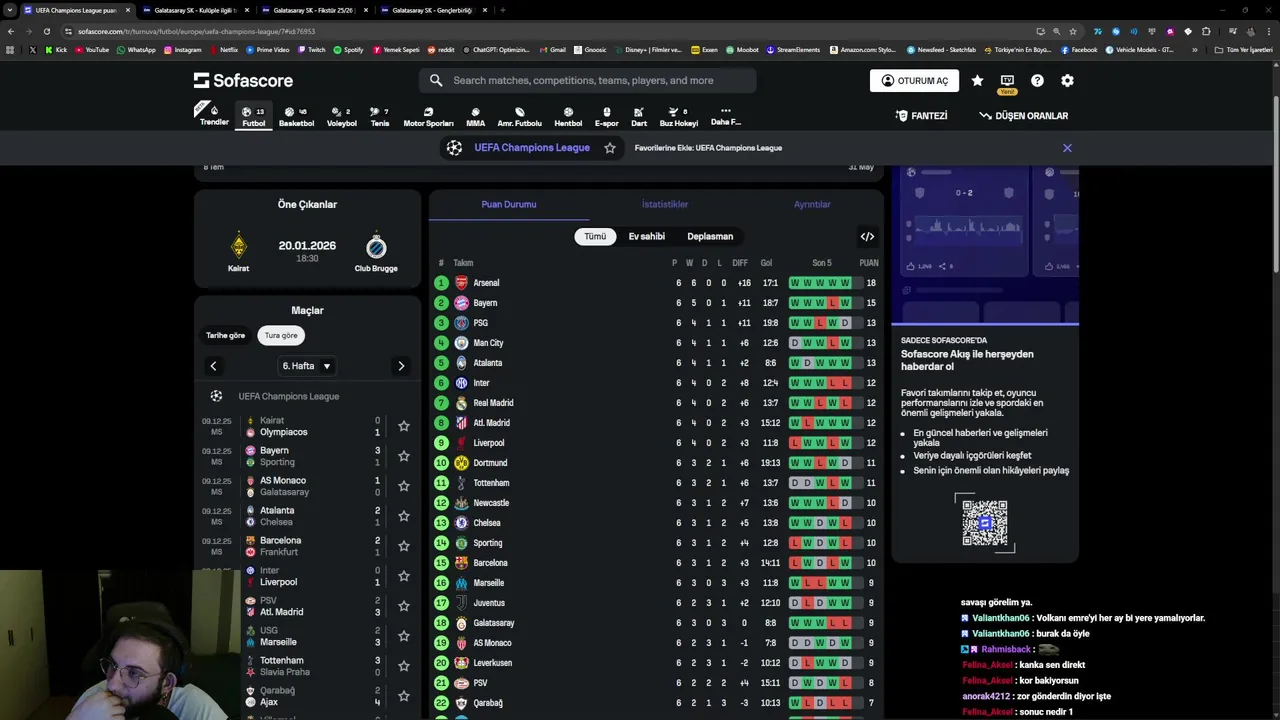Open a new browser tab

click(502, 10)
